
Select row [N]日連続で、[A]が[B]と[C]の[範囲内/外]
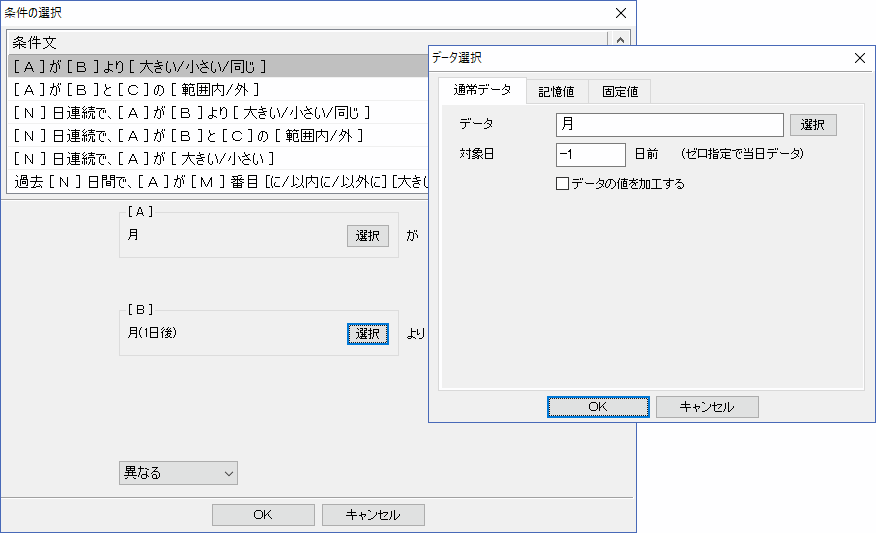coord(218,135)
